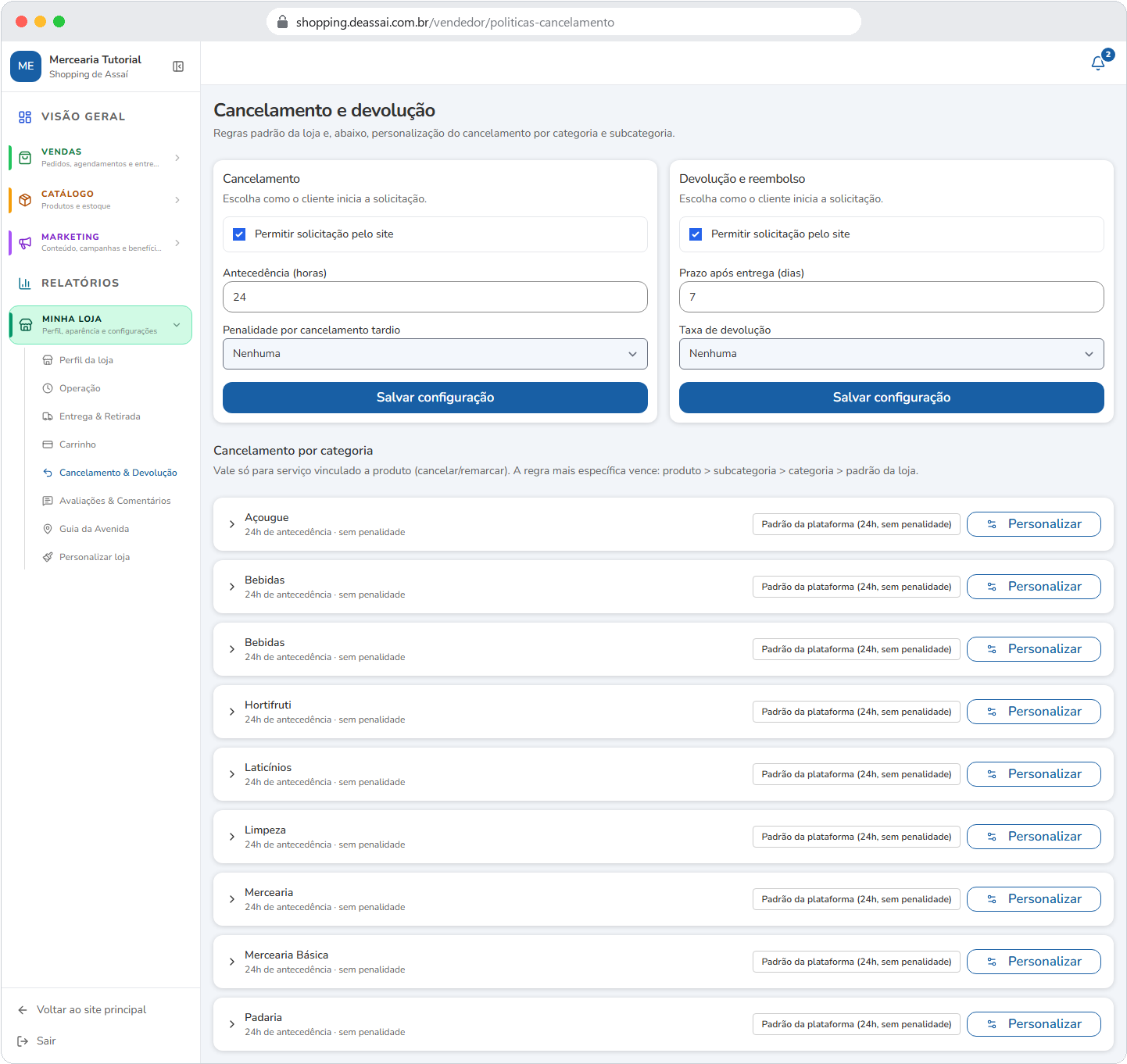1127x1064 pixels.
Task: Open Perfil da loja in the sidebar
Action: pos(86,360)
